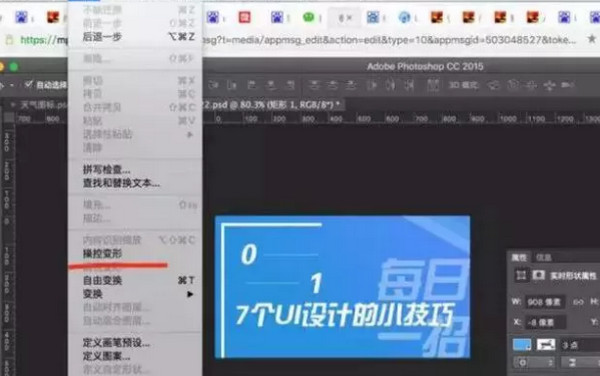Viewport: 600px width, 376px height.
Task: Select 查找和替换文本... menu entry
Action: coord(135,183)
